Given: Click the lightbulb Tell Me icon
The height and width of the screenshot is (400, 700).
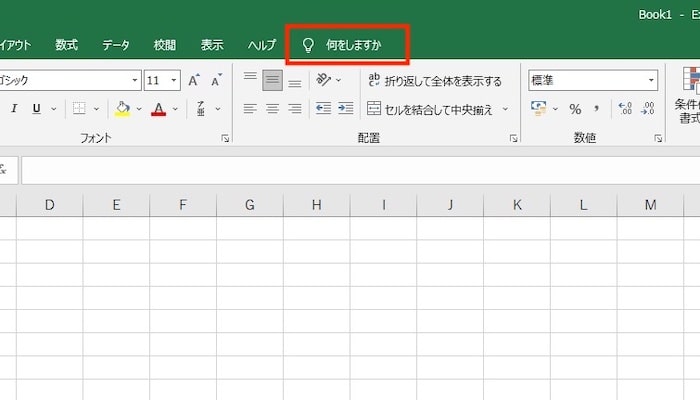Looking at the screenshot, I should tap(308, 45).
